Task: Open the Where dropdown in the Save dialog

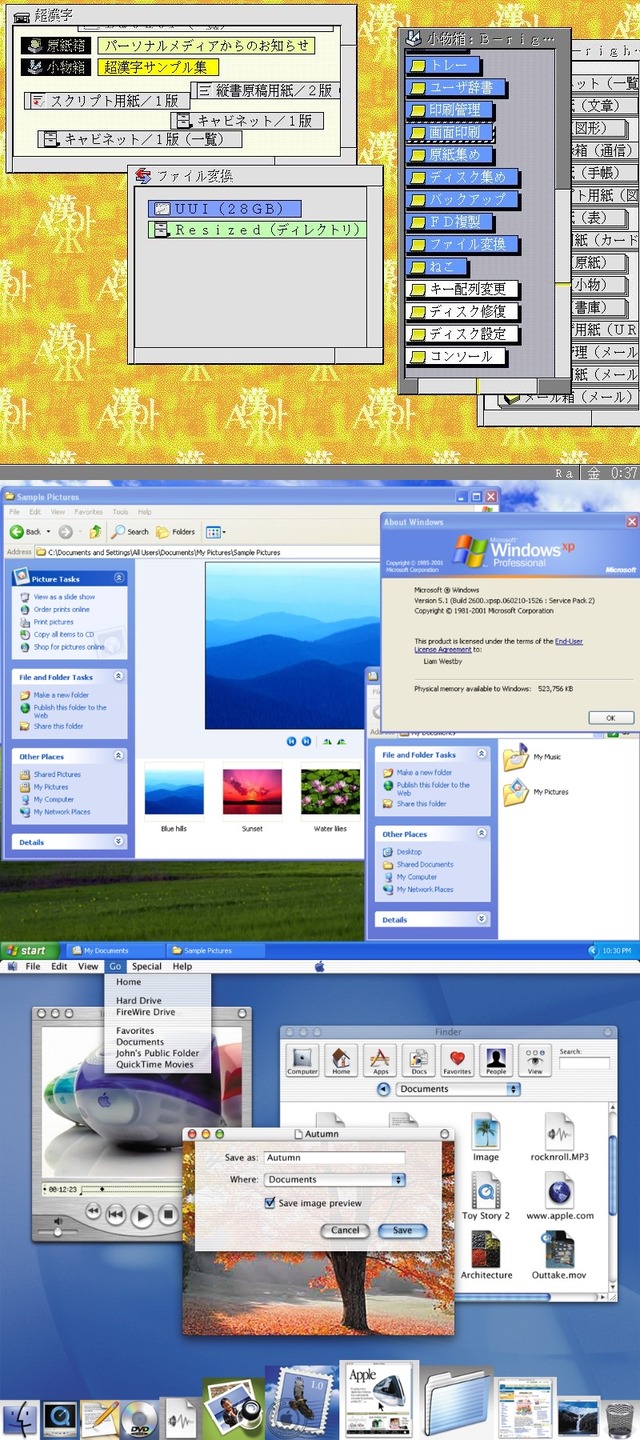Action: point(334,1180)
